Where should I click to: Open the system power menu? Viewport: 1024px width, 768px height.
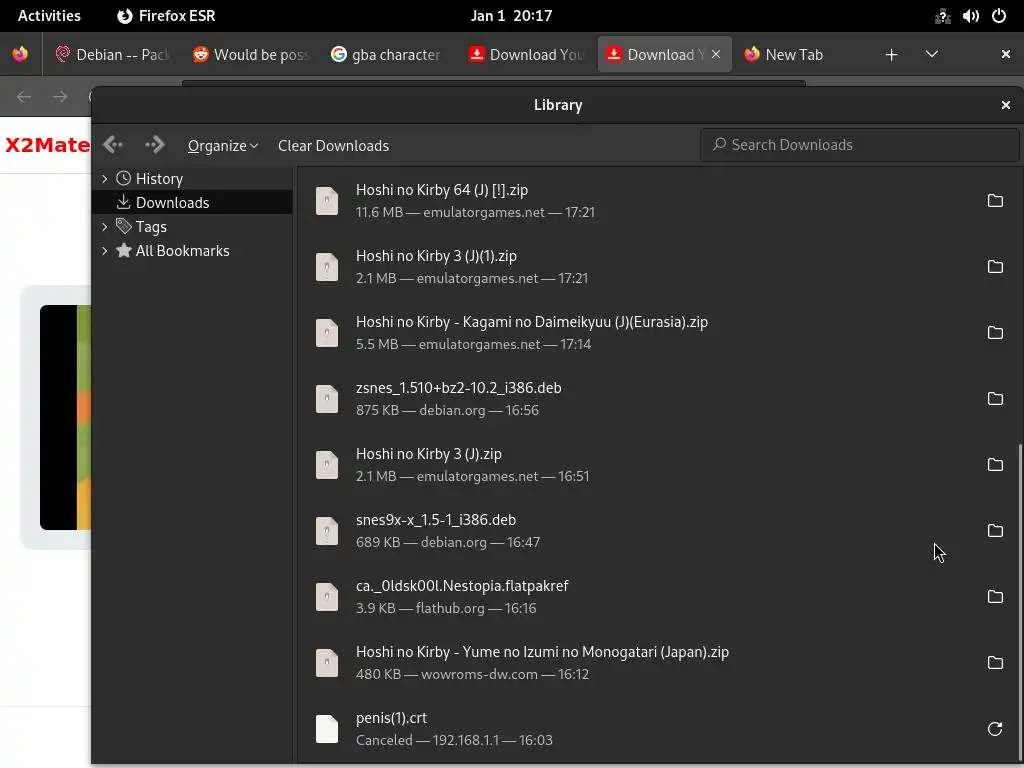click(999, 16)
